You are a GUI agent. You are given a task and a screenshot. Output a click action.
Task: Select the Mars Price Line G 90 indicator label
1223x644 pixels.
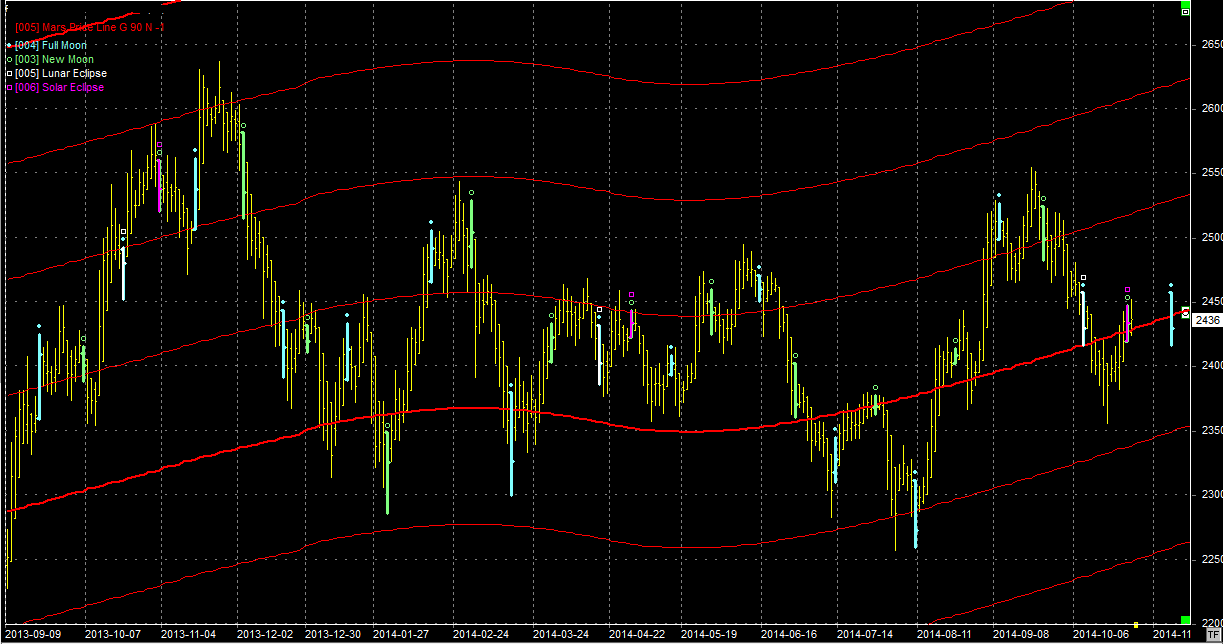pos(91,28)
